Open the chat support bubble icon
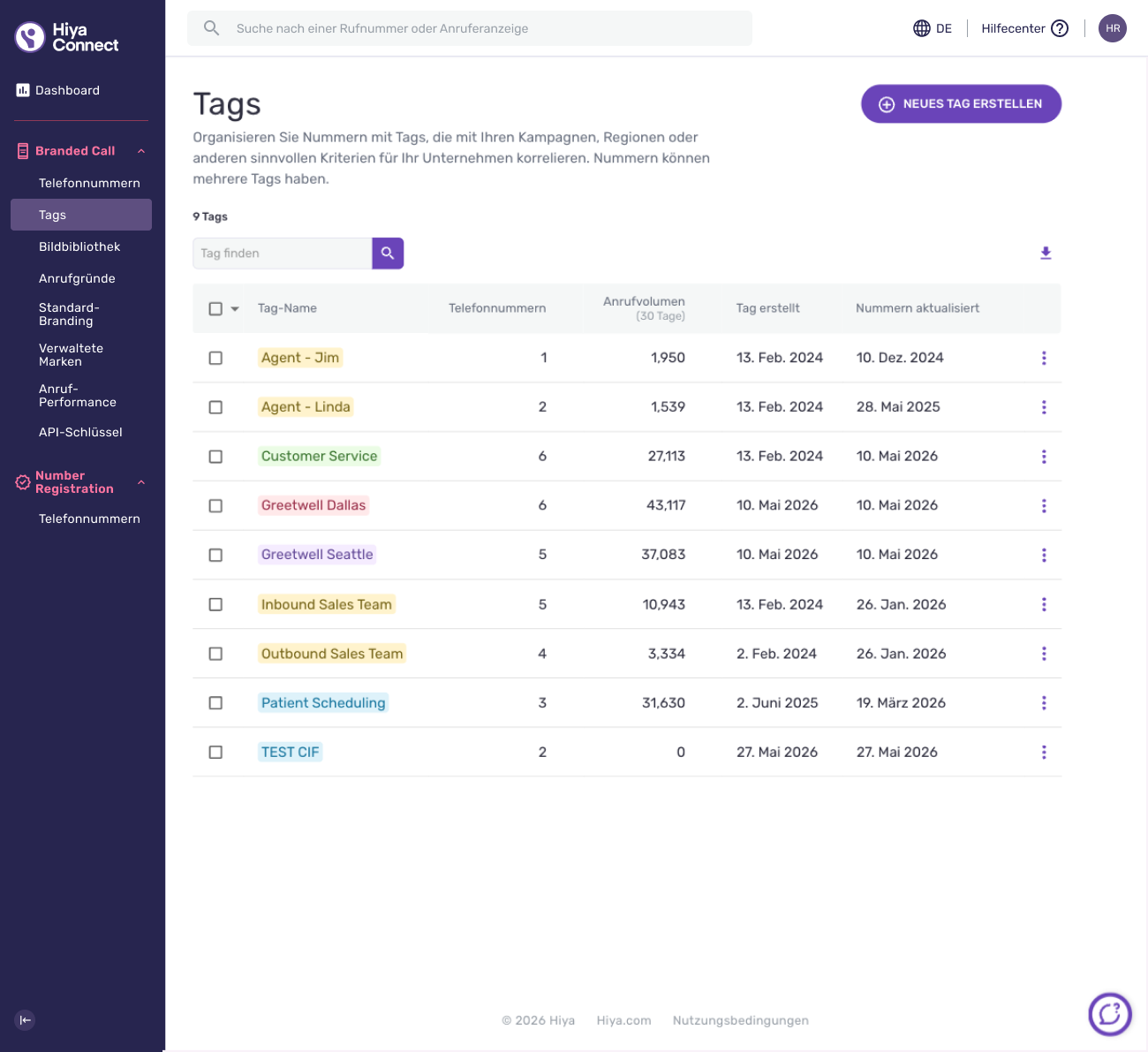 (1110, 1014)
